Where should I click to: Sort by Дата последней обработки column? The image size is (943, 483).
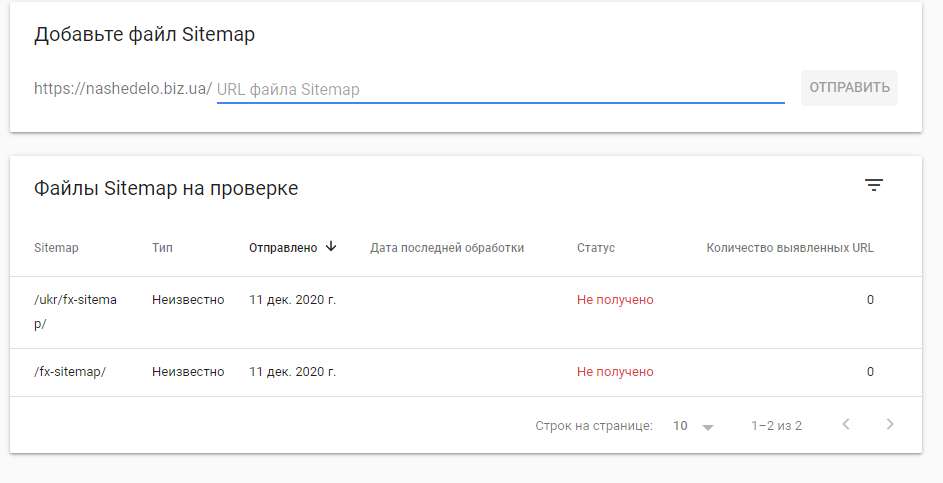click(x=447, y=248)
